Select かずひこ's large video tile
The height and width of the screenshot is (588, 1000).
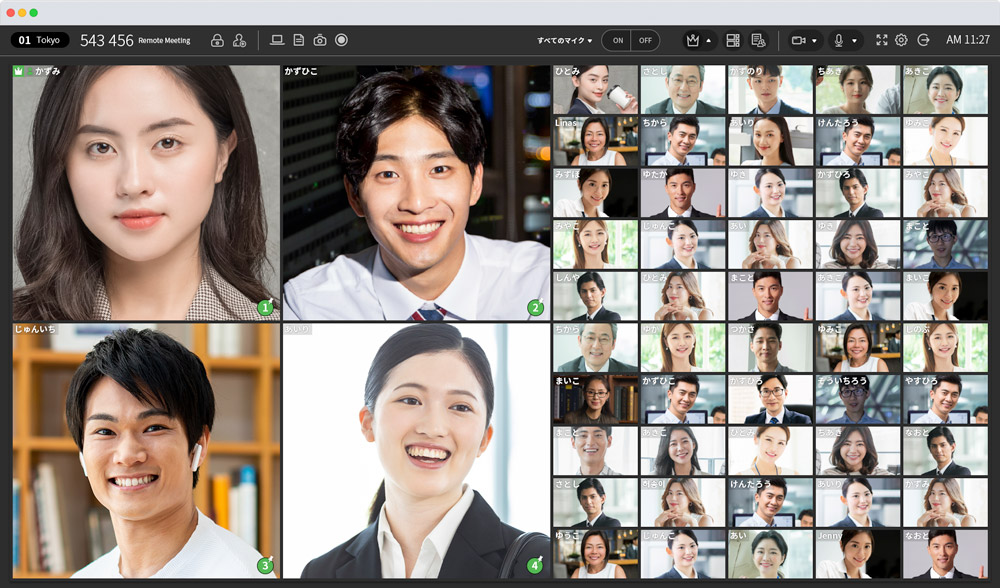pos(416,193)
